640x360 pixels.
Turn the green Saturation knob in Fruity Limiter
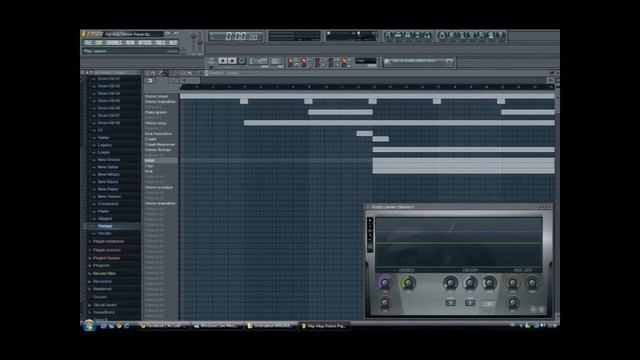click(408, 283)
